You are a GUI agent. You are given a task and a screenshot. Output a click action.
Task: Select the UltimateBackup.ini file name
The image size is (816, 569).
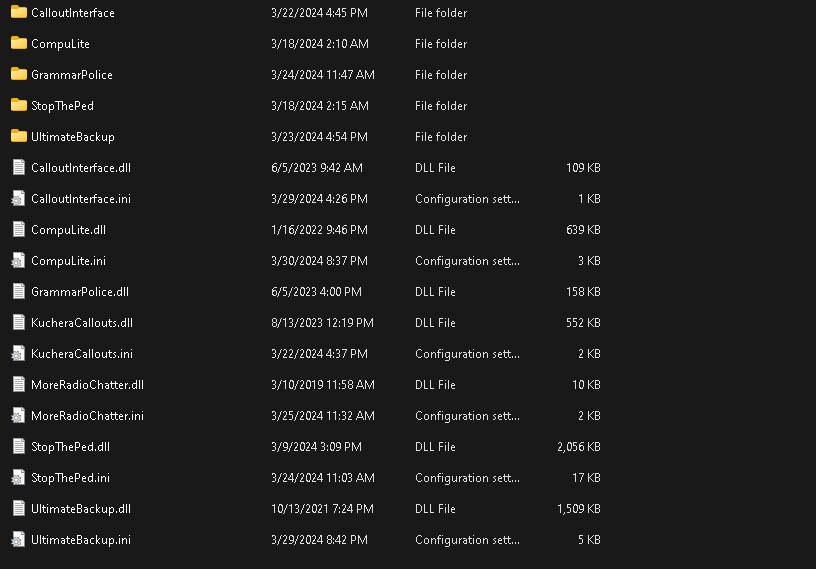coord(81,540)
